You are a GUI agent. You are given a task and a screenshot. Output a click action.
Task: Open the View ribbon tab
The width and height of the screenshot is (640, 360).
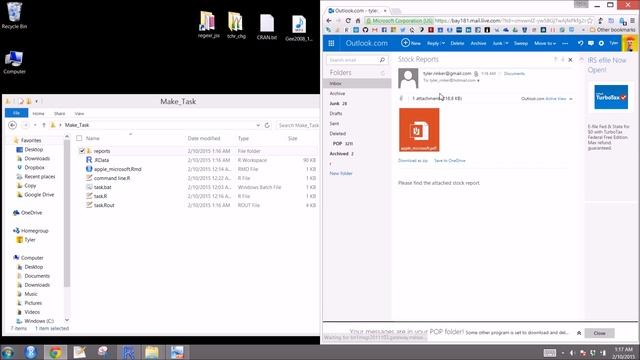[x=79, y=113]
